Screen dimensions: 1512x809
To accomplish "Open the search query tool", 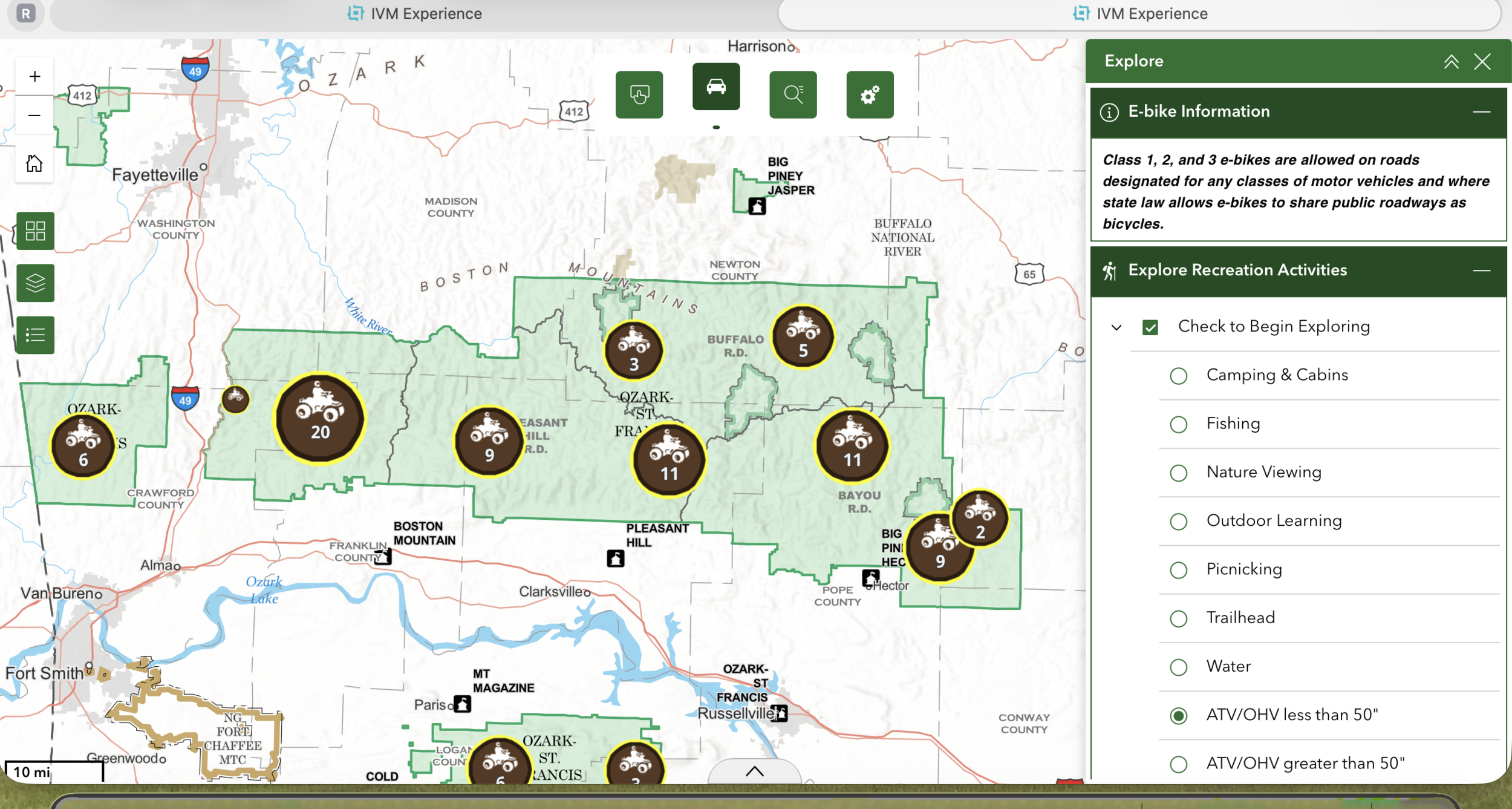I will pyautogui.click(x=793, y=94).
